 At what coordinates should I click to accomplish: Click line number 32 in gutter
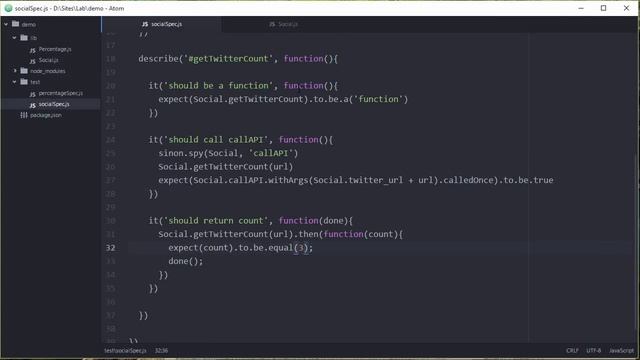111,248
